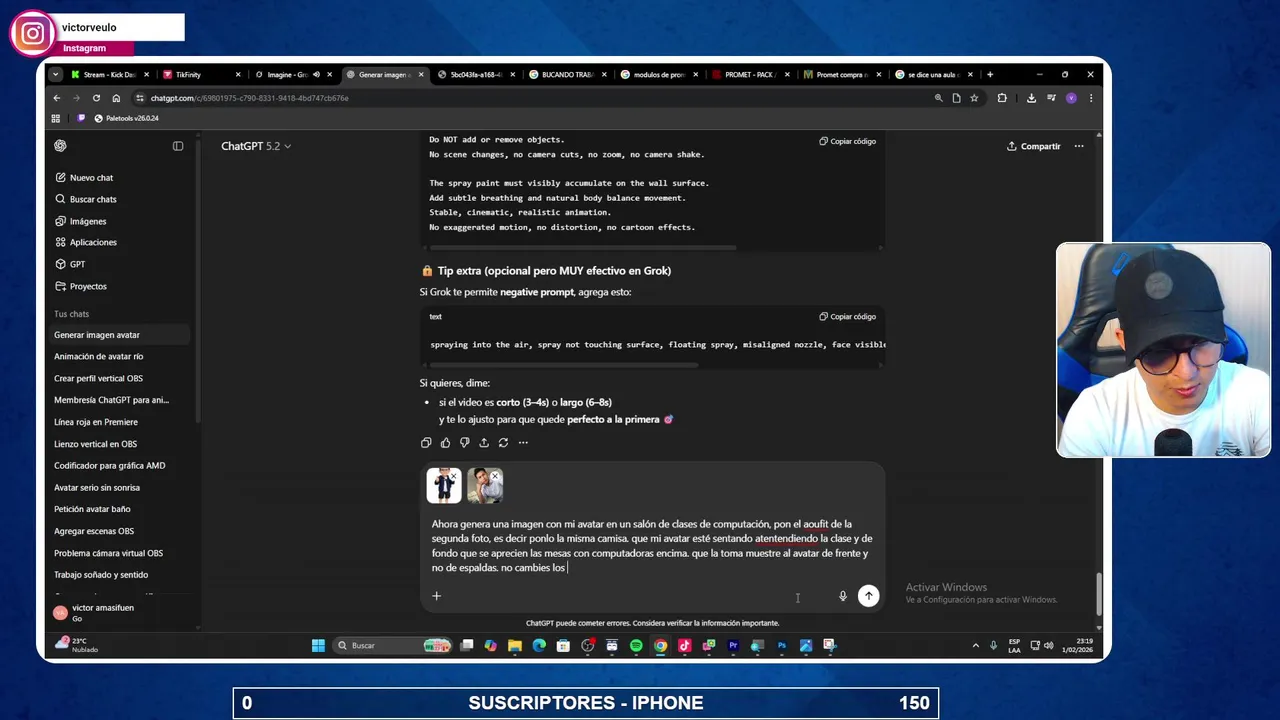Copy the negative prompt text code block
Viewport: 1280px width, 720px height.
coord(848,316)
